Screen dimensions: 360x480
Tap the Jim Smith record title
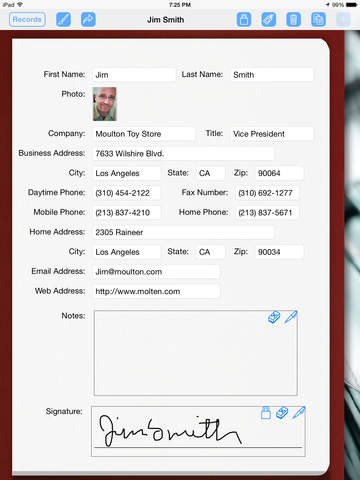coord(165,20)
